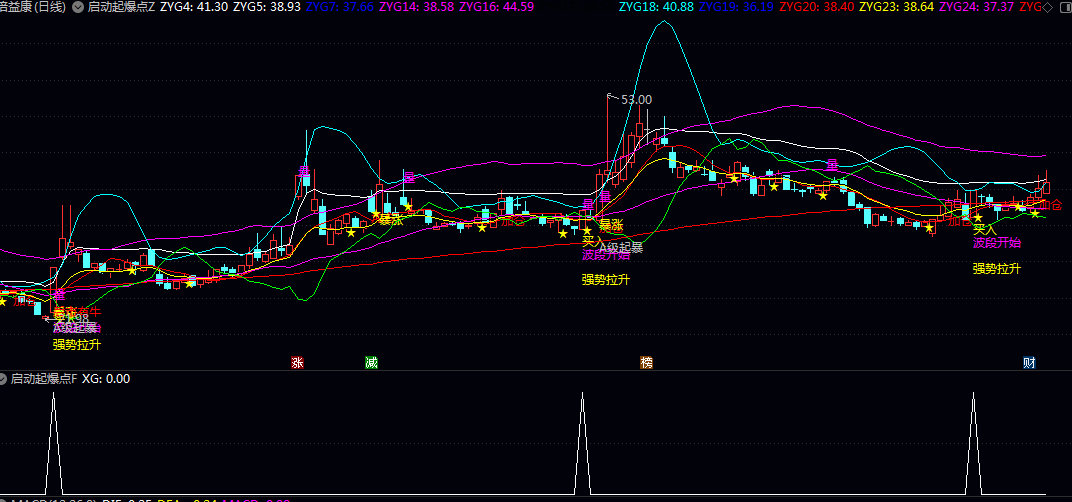Click the orange 榜 marker on the time axis

[x=646, y=362]
